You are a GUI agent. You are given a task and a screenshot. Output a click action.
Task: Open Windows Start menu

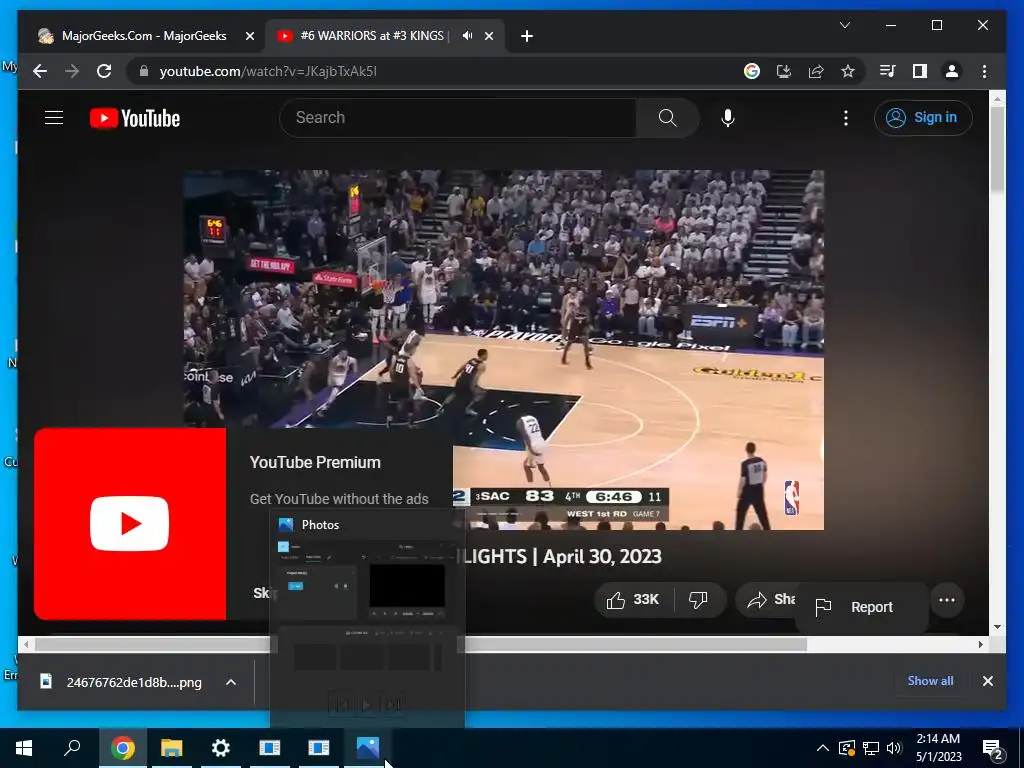click(24, 748)
